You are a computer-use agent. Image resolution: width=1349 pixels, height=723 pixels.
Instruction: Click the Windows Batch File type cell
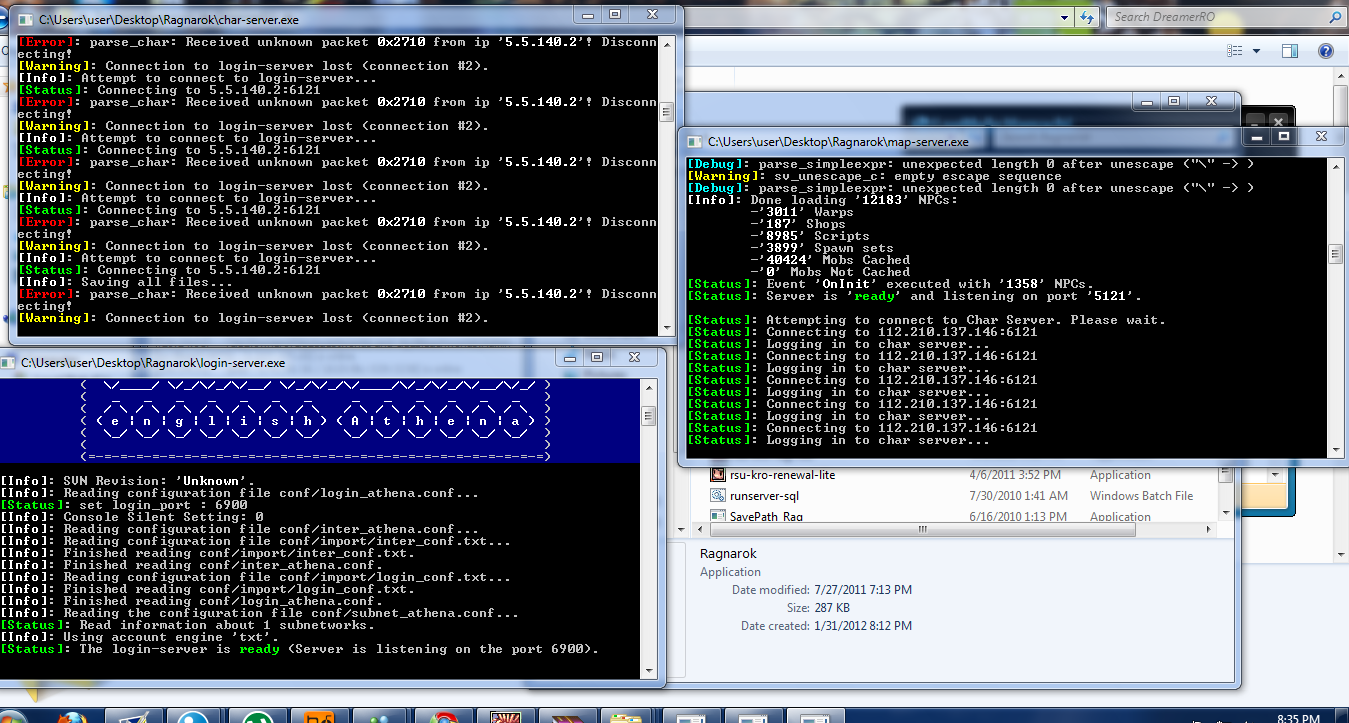[x=1142, y=496]
